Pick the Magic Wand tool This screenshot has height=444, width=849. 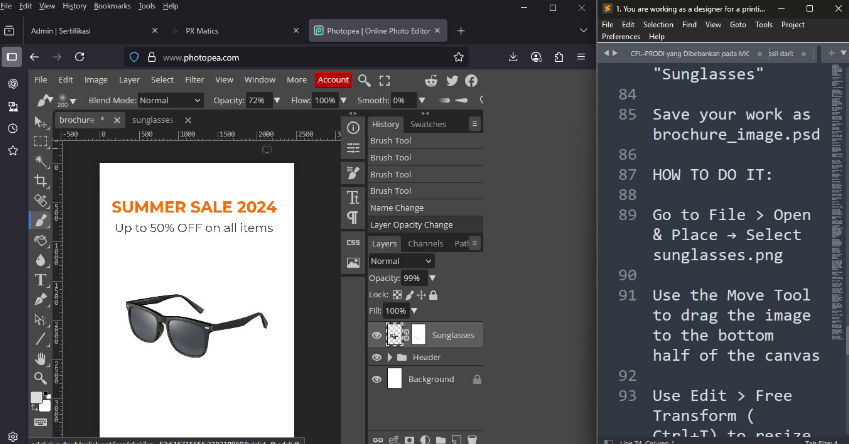point(41,161)
